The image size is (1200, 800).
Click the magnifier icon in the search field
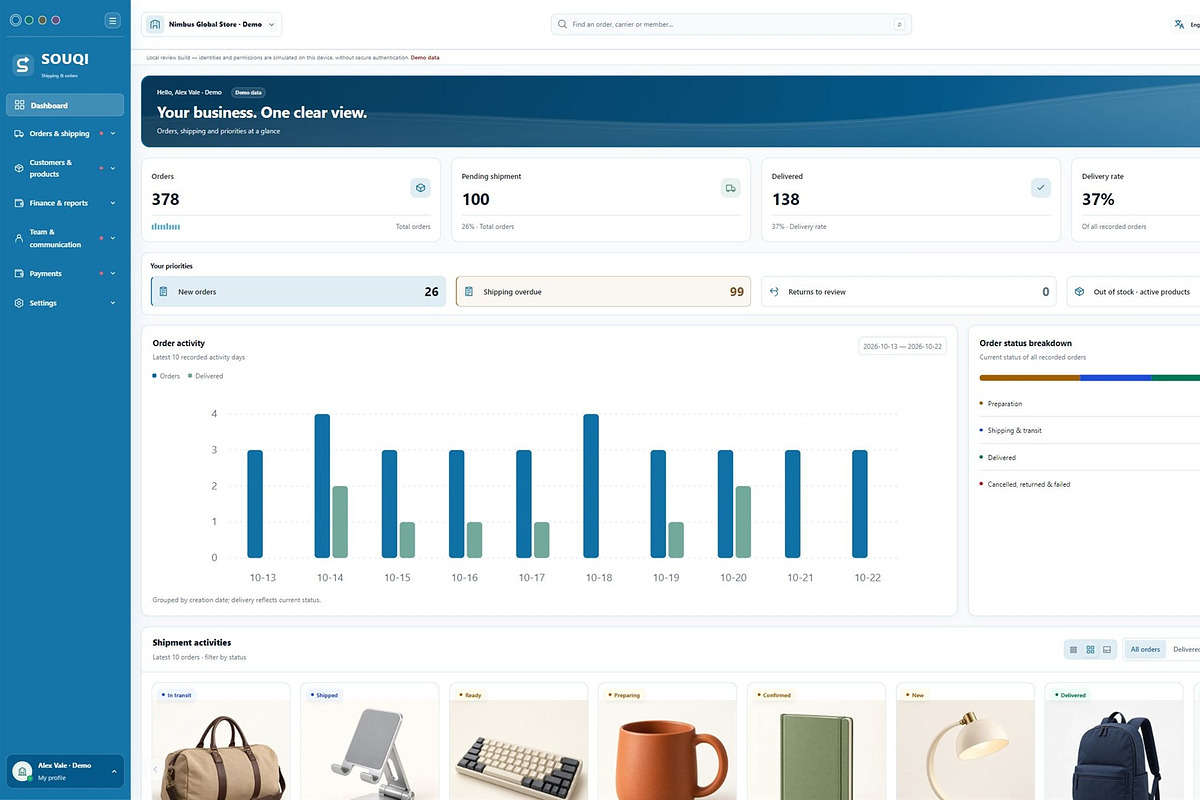click(x=563, y=24)
